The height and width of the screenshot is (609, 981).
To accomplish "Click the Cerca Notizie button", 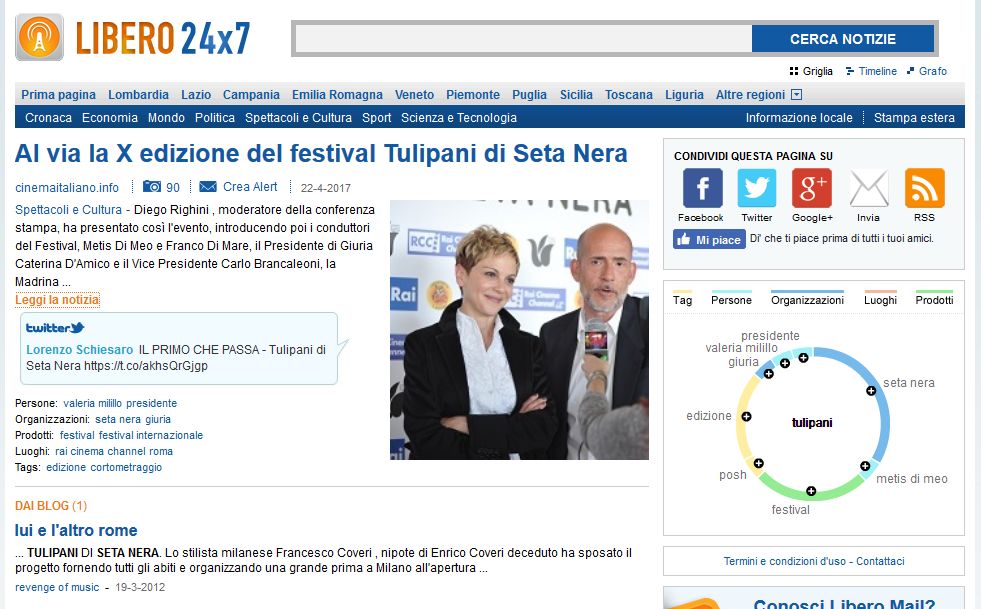I will (843, 39).
